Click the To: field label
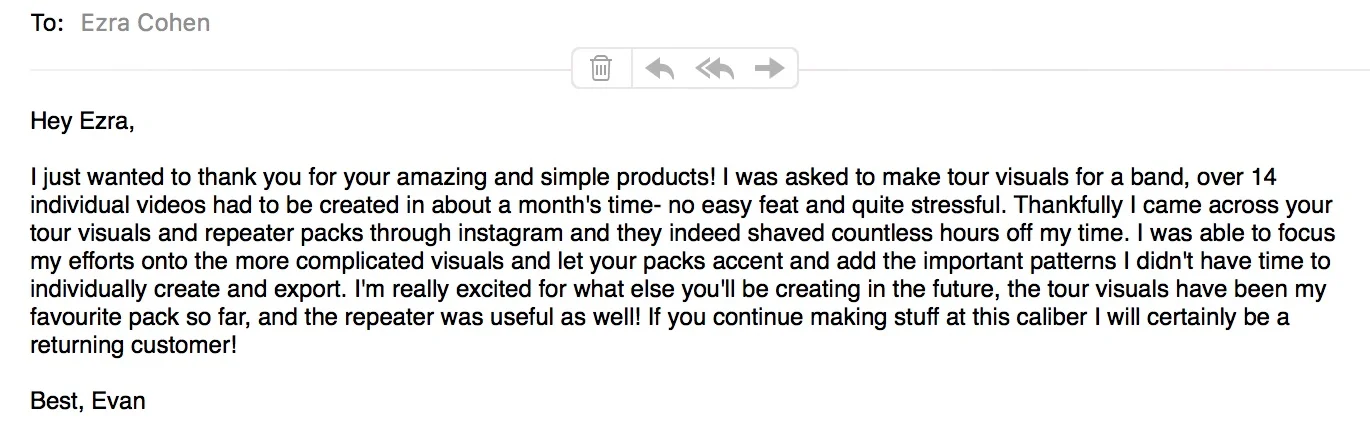Viewport: 1370px width, 432px height. (x=47, y=23)
